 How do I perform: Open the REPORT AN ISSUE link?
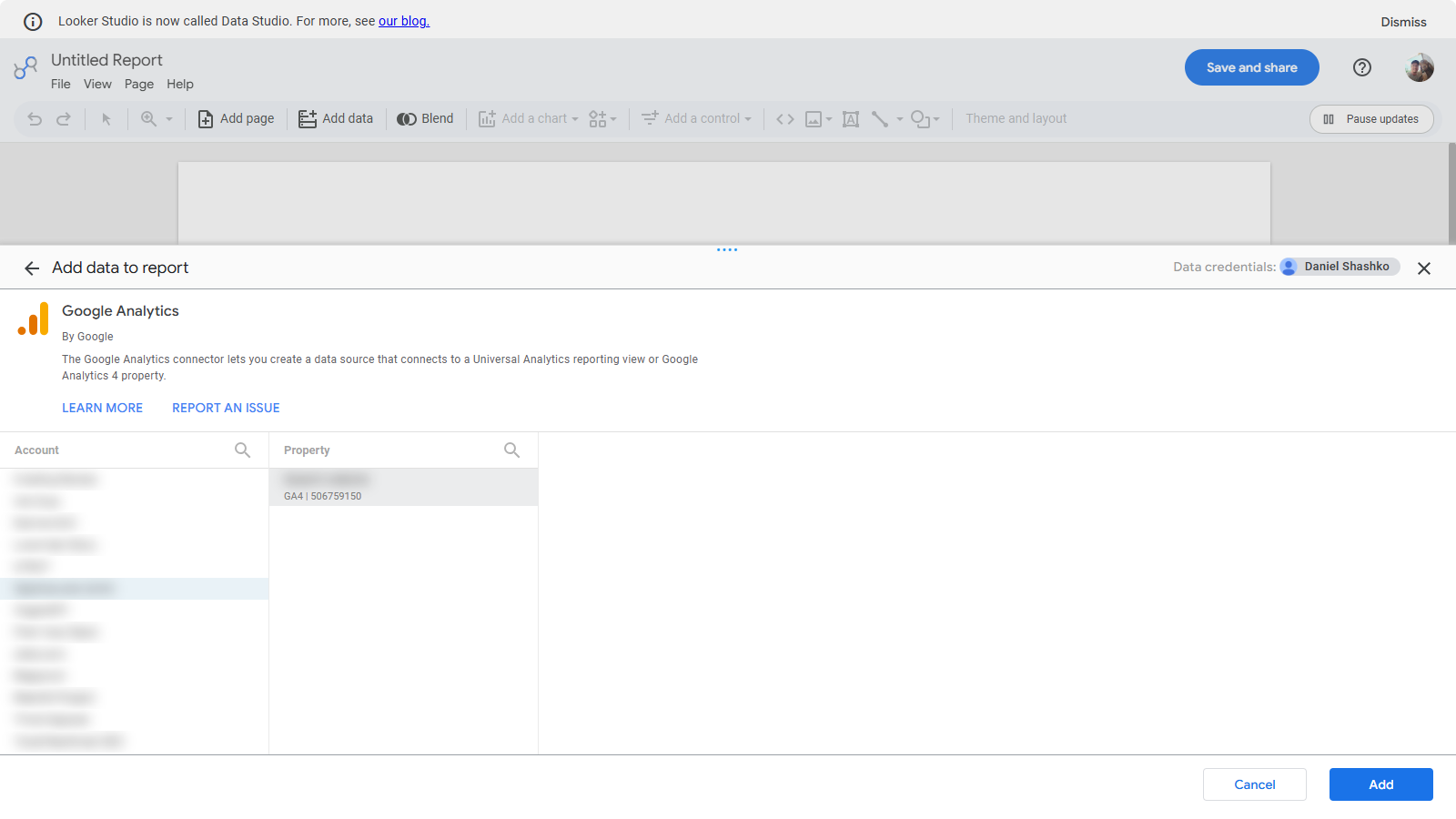226,408
